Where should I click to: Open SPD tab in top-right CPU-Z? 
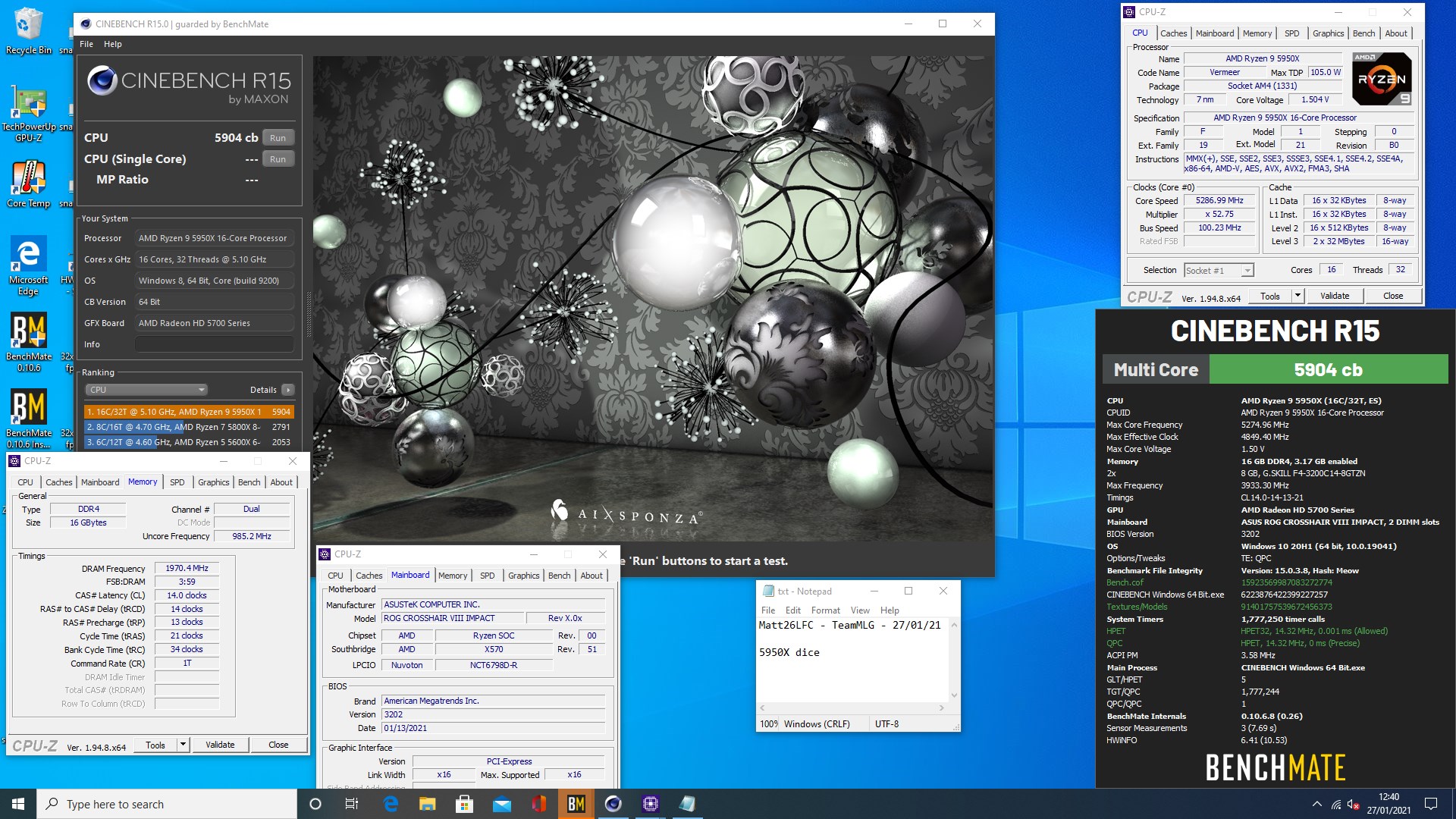(1291, 33)
